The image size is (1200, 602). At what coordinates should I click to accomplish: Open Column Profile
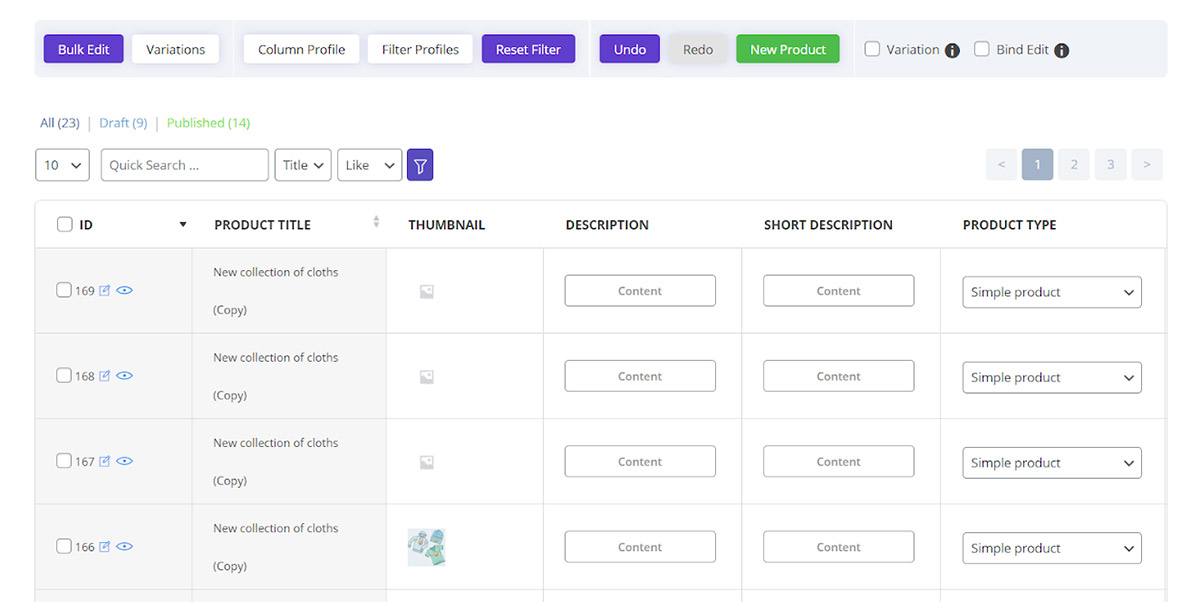pos(302,49)
